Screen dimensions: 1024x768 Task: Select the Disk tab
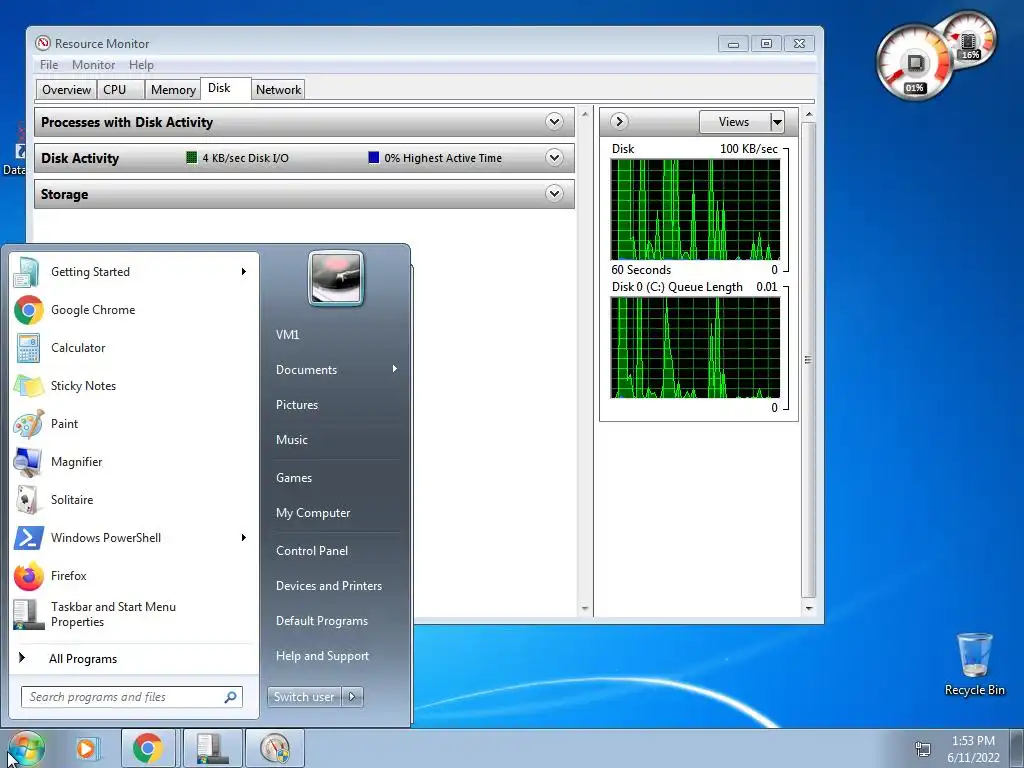click(x=225, y=88)
